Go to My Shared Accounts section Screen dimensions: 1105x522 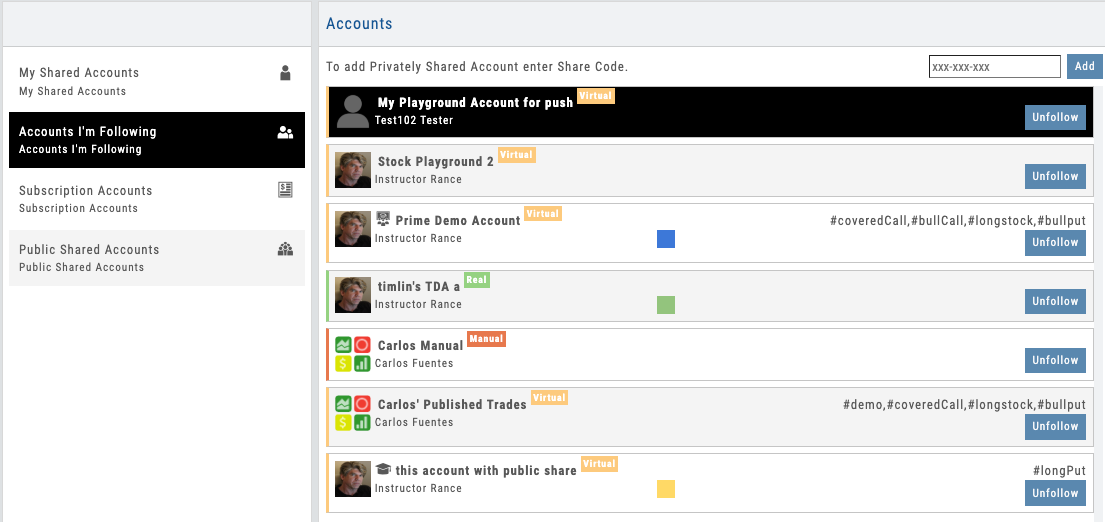(x=79, y=80)
